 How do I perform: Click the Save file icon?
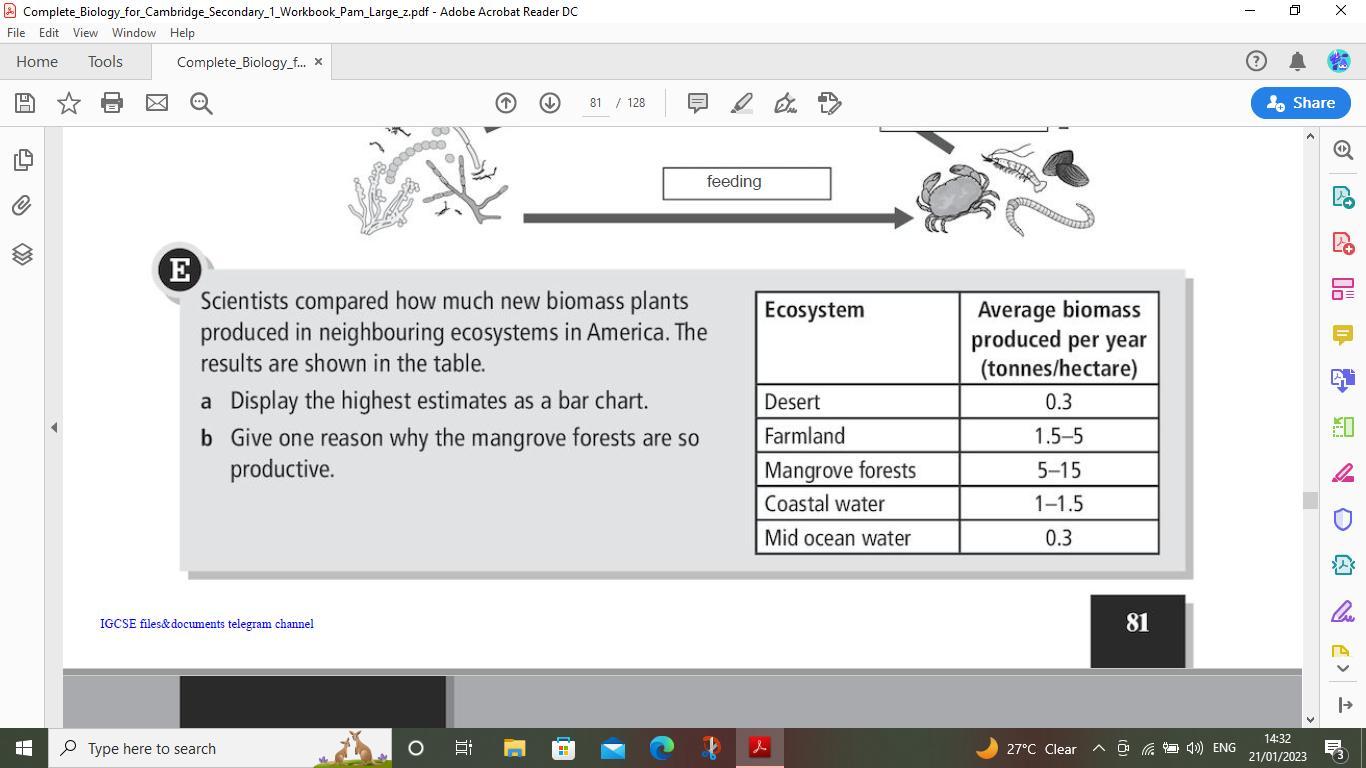coord(25,103)
